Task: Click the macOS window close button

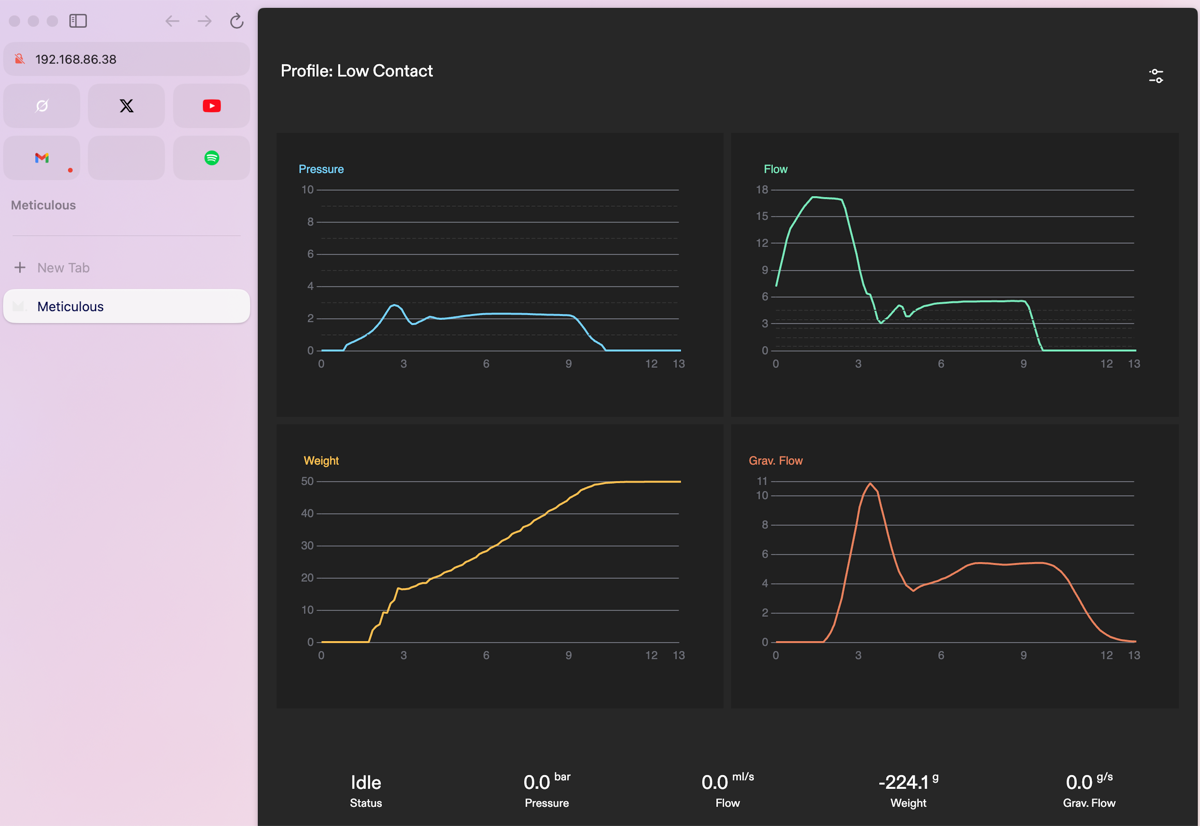Action: tap(14, 21)
